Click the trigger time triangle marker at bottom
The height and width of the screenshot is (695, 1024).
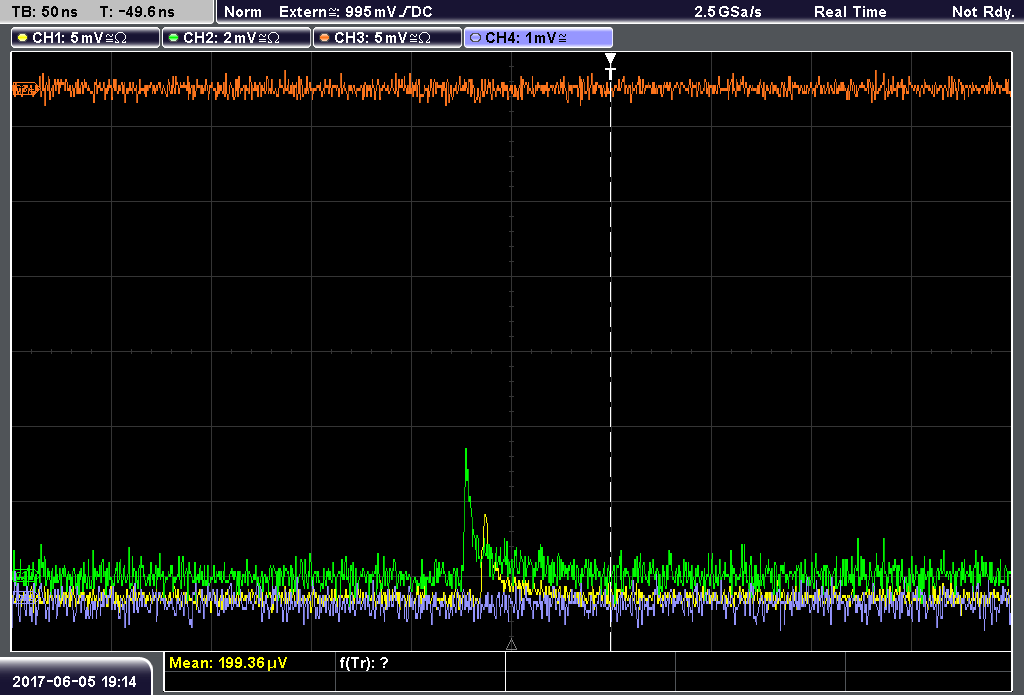[511, 645]
